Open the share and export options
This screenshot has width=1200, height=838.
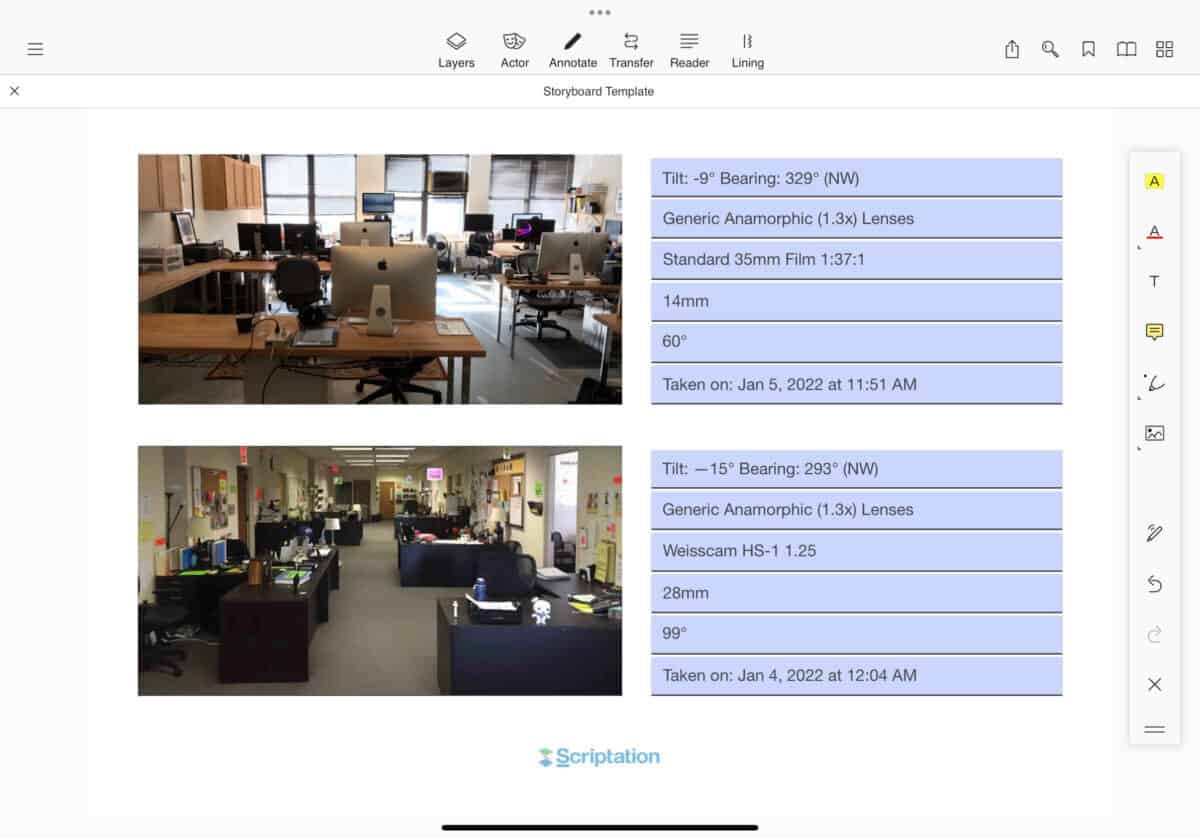coord(1011,48)
